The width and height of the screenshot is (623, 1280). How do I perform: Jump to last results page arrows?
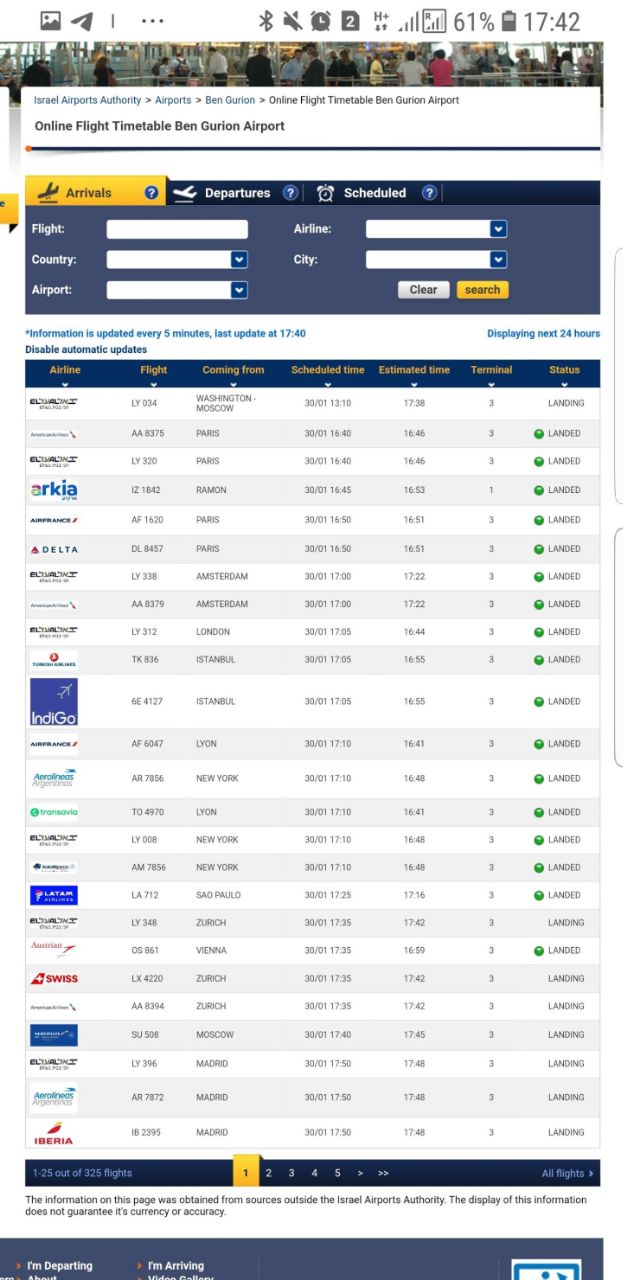tap(383, 1173)
